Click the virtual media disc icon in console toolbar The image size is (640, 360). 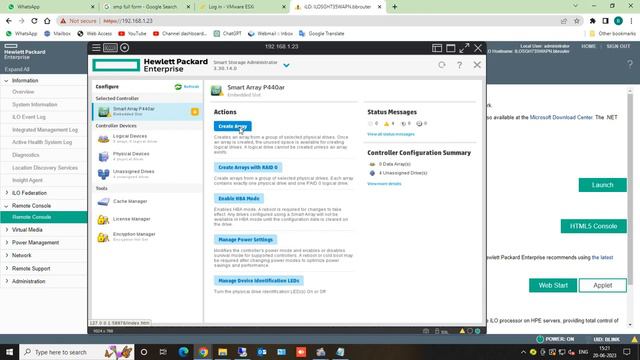click(124, 48)
